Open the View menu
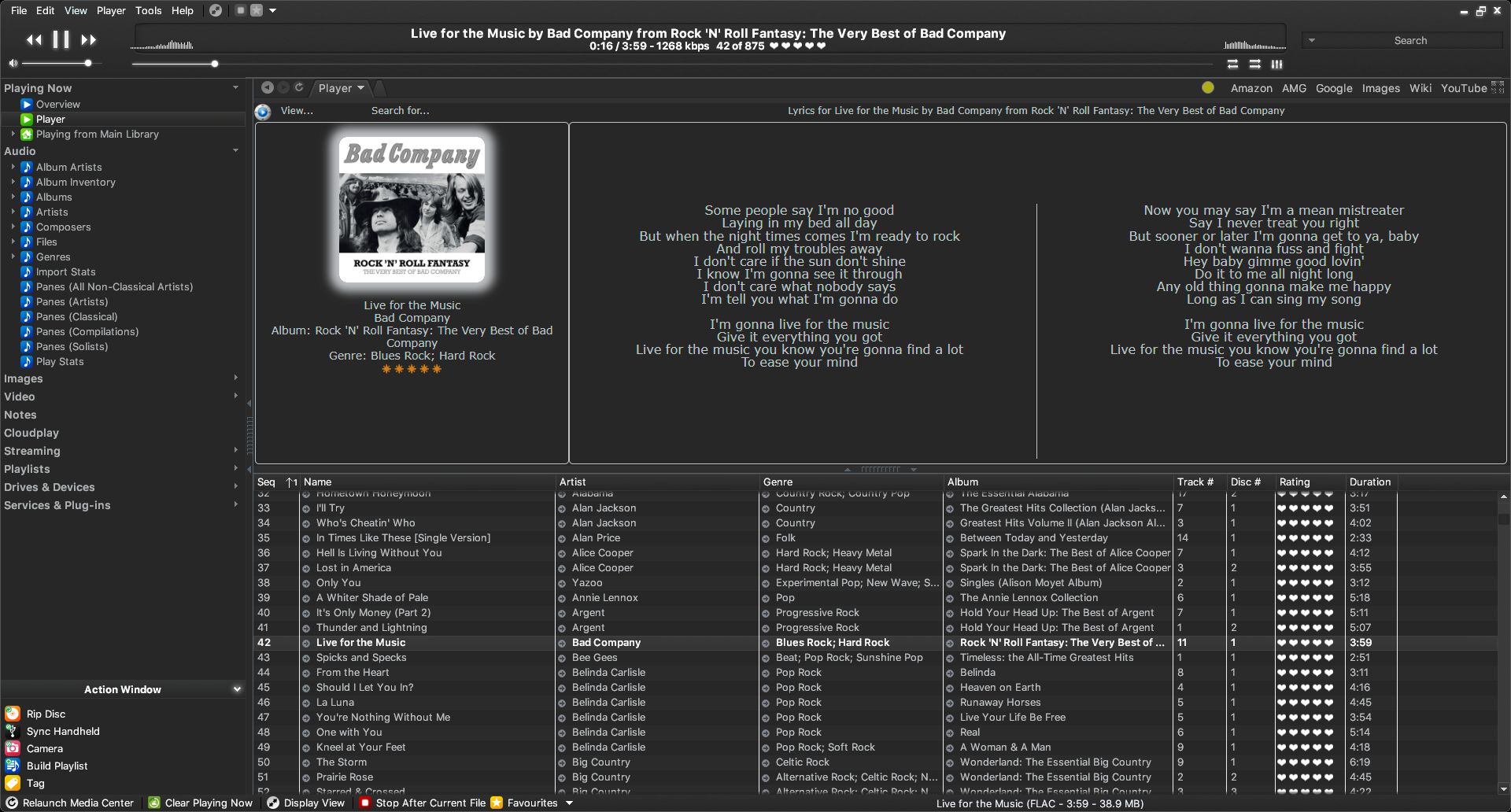Screen dimensions: 1511x812 pos(76,10)
